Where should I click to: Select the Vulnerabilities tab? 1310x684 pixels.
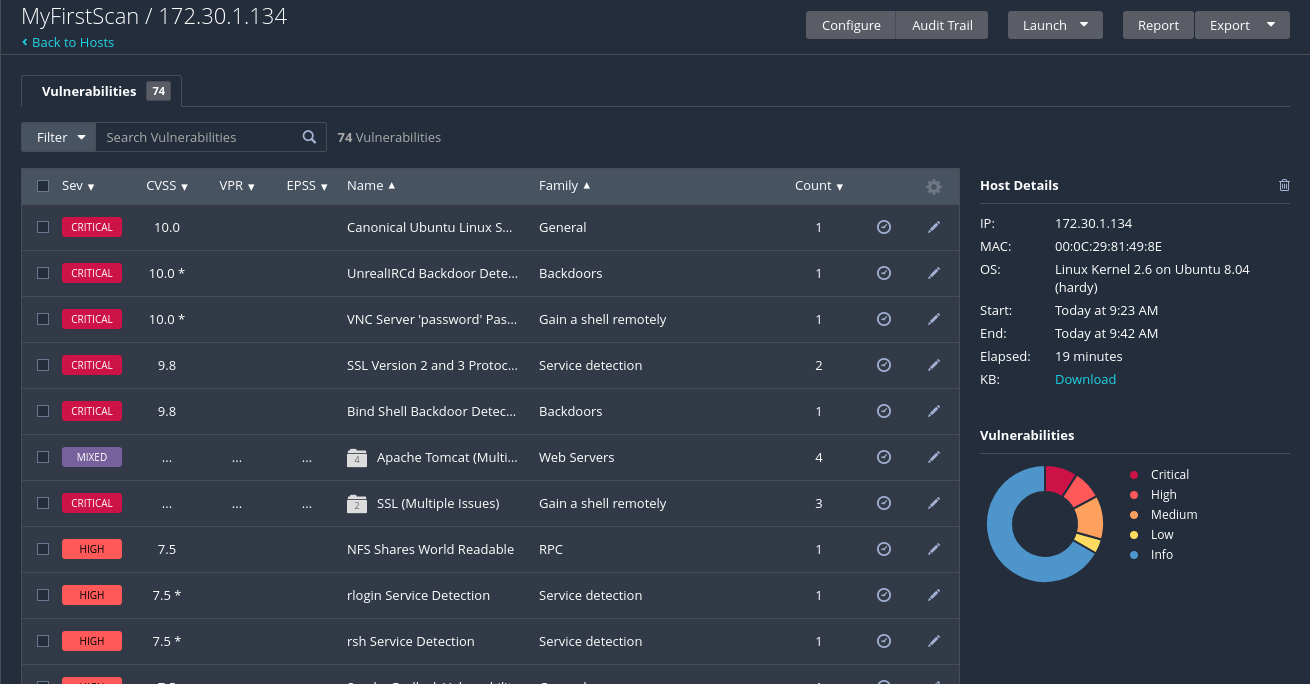click(x=101, y=91)
